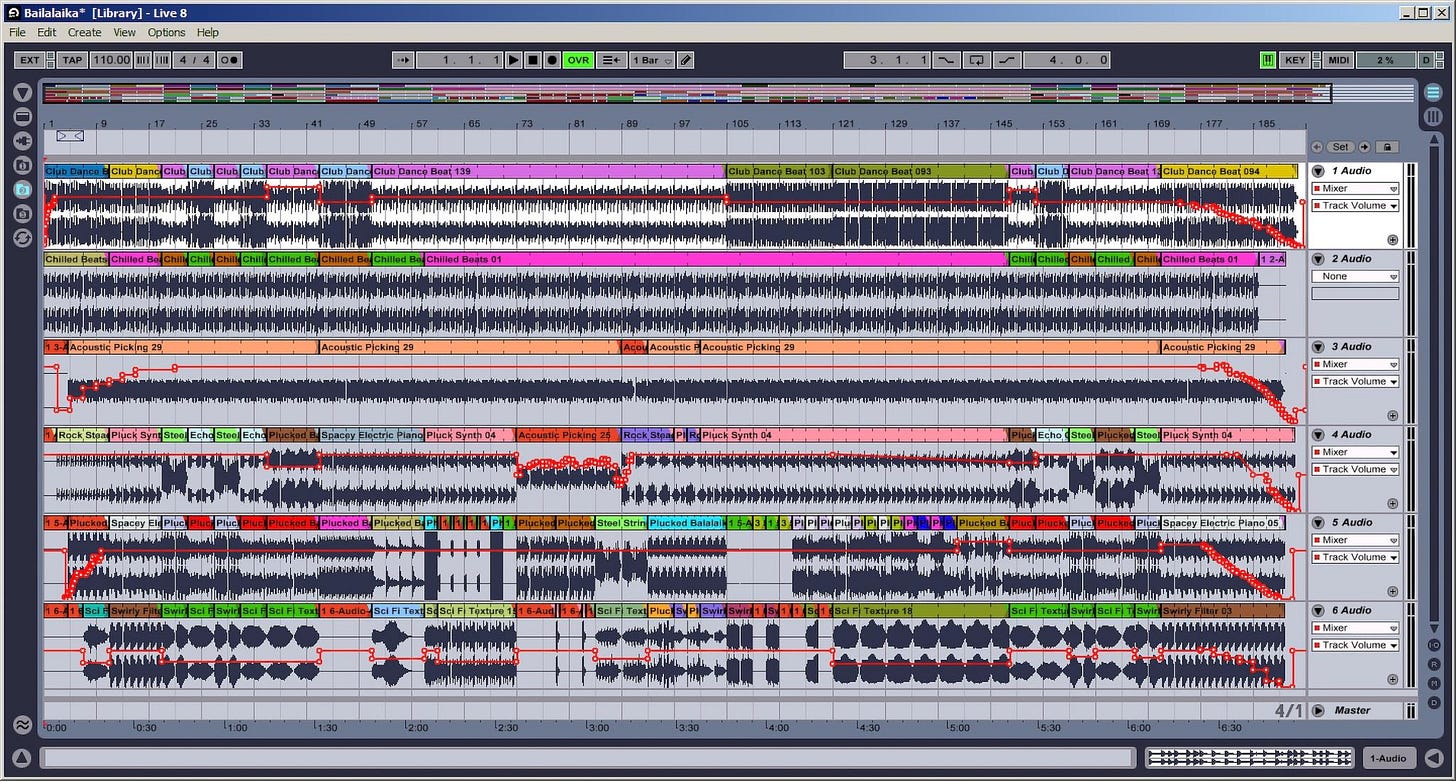Open the Create menu
Viewport: 1456px width, 782px height.
[84, 32]
